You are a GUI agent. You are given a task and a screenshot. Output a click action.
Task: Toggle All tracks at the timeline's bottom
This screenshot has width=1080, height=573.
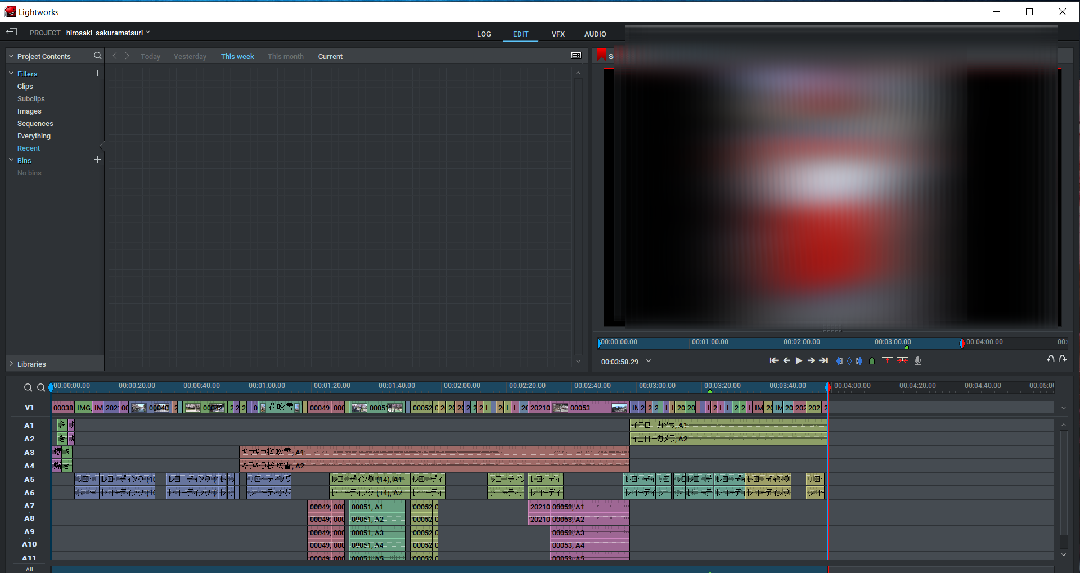tap(29, 568)
